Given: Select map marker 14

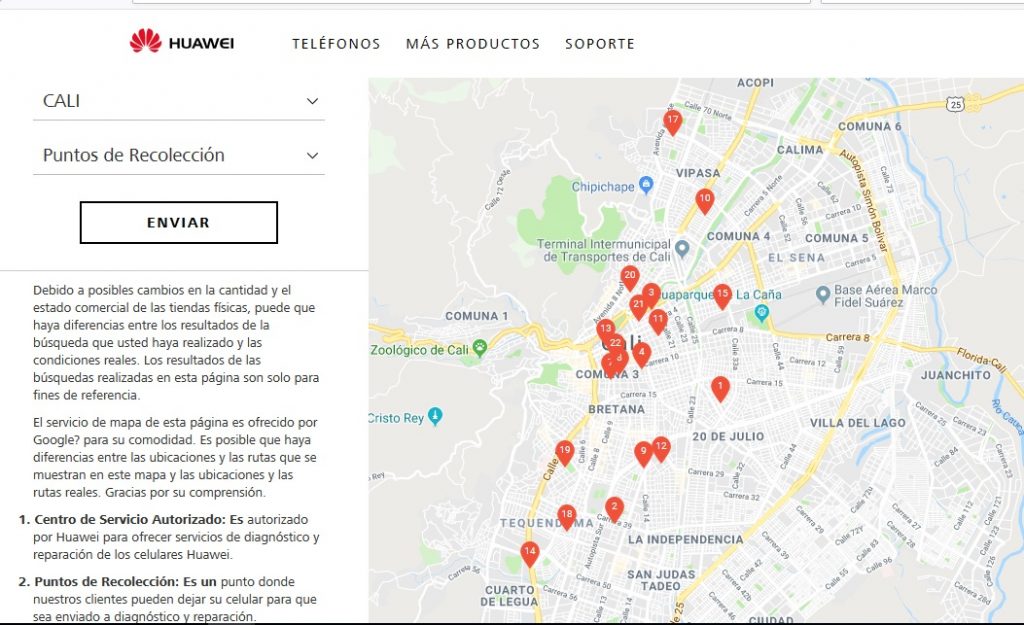Looking at the screenshot, I should tap(530, 554).
